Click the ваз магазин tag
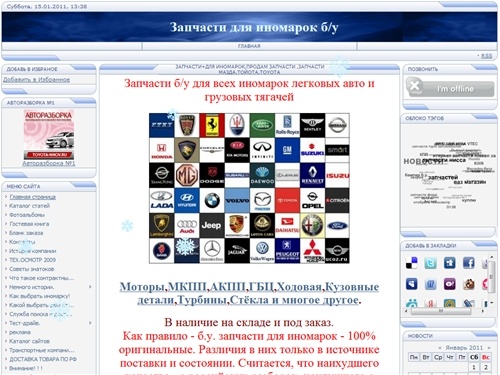Viewport: 500px width, 375px height. (470, 182)
